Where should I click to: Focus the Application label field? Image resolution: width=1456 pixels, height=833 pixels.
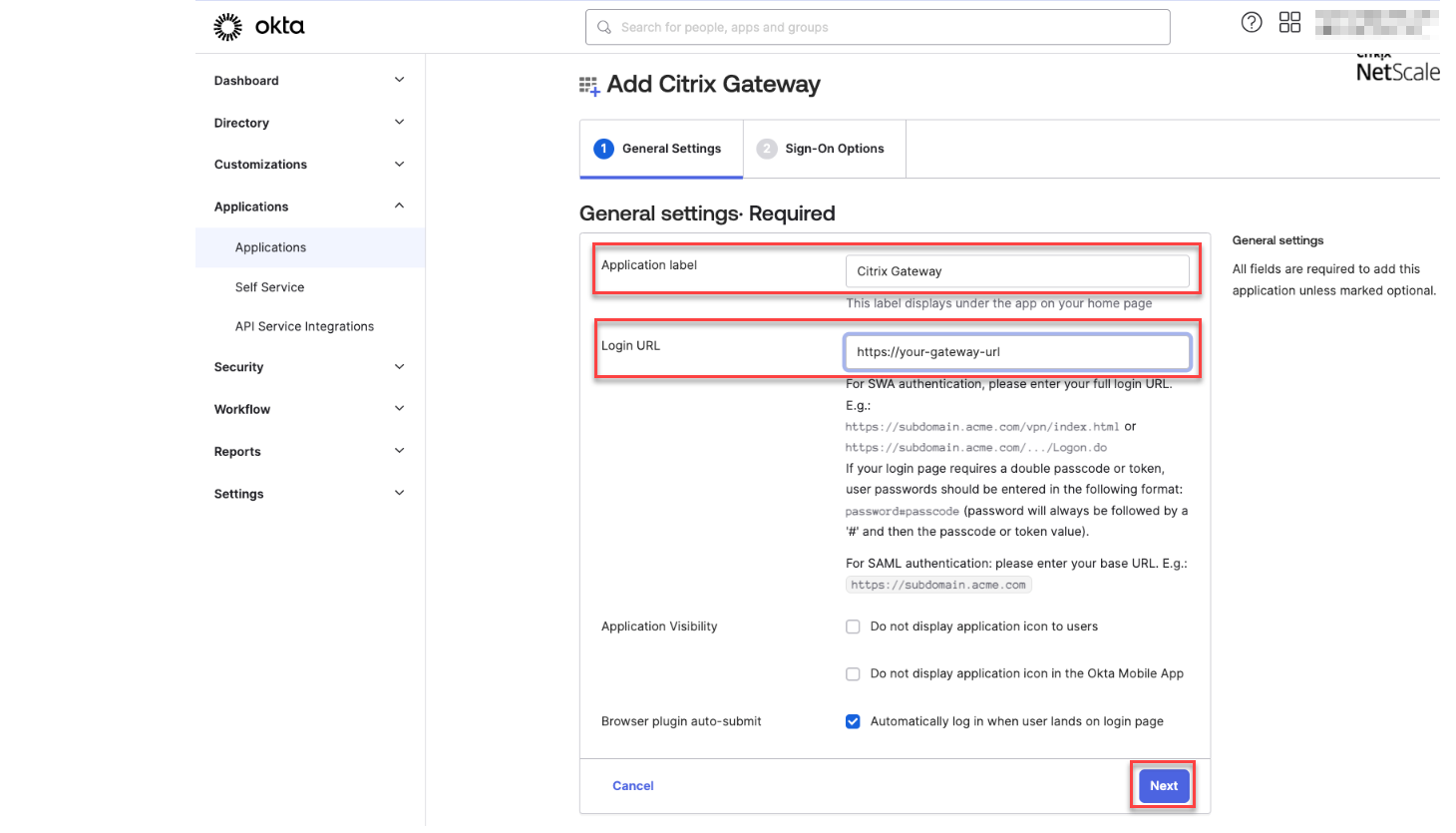click(x=1017, y=271)
